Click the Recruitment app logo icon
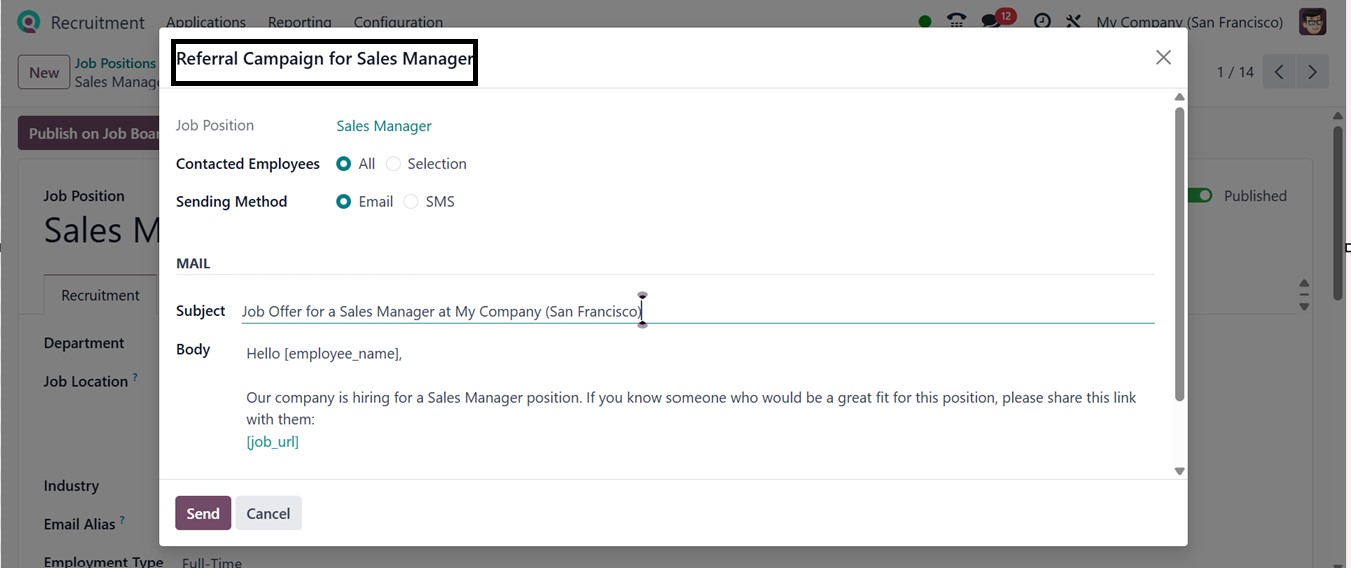This screenshot has width=1351, height=568. point(29,22)
